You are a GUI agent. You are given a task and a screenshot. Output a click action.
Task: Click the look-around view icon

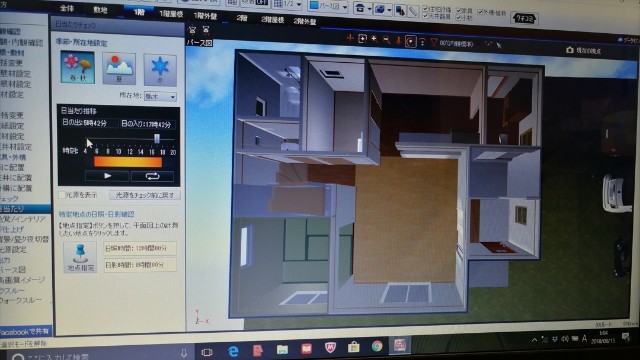point(422,42)
